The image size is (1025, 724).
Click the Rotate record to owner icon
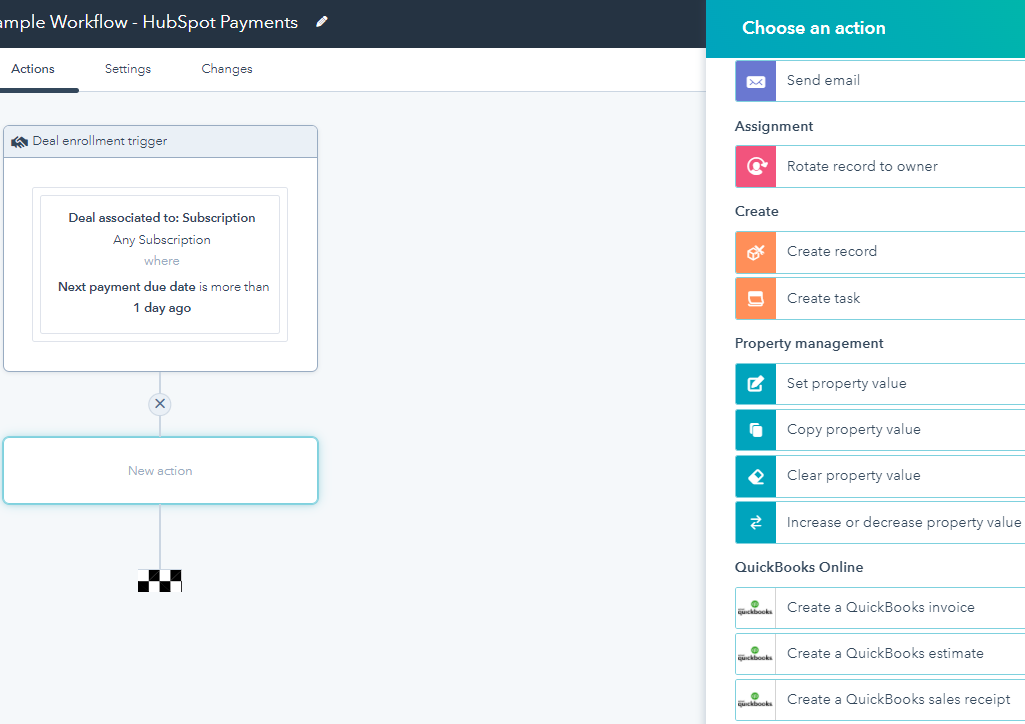(x=756, y=167)
